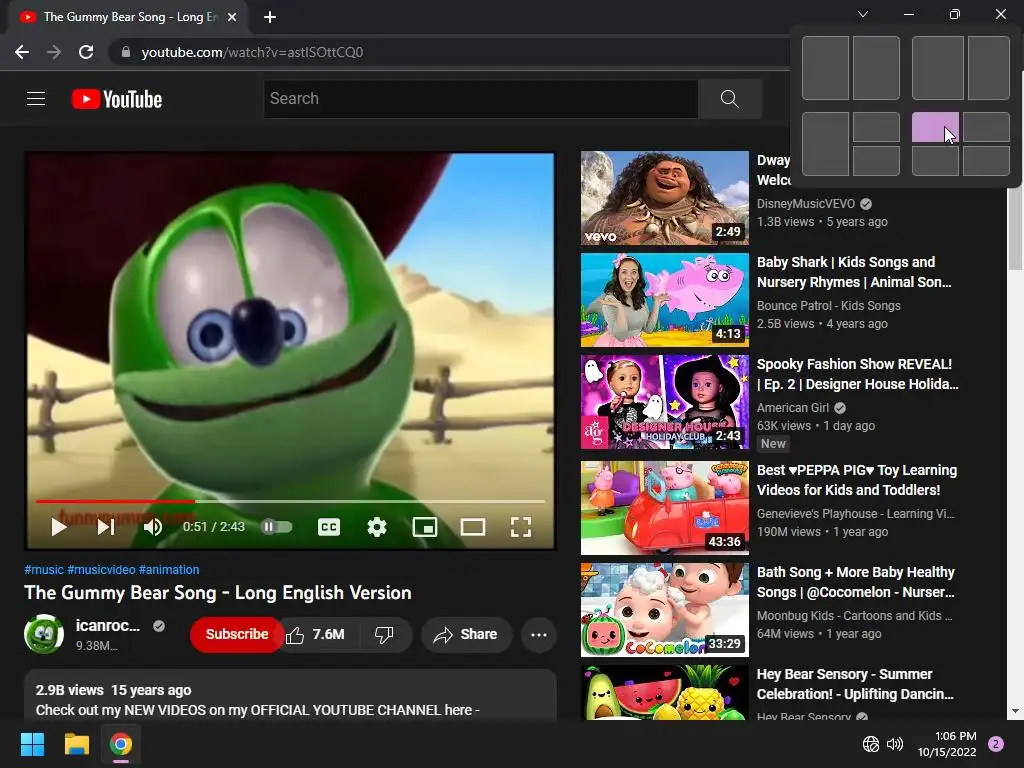Open more actions three-dot menu
Viewport: 1024px width, 768px height.
(539, 635)
